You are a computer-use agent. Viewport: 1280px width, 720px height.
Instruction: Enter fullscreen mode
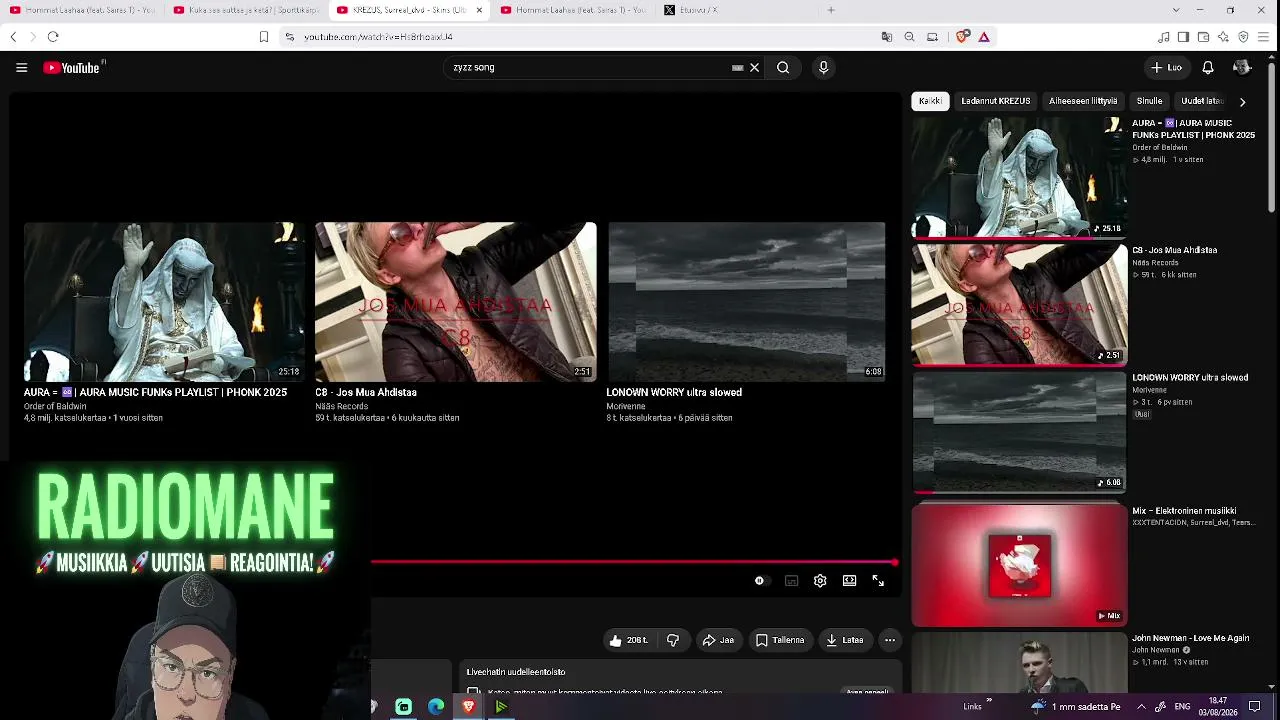[x=878, y=581]
